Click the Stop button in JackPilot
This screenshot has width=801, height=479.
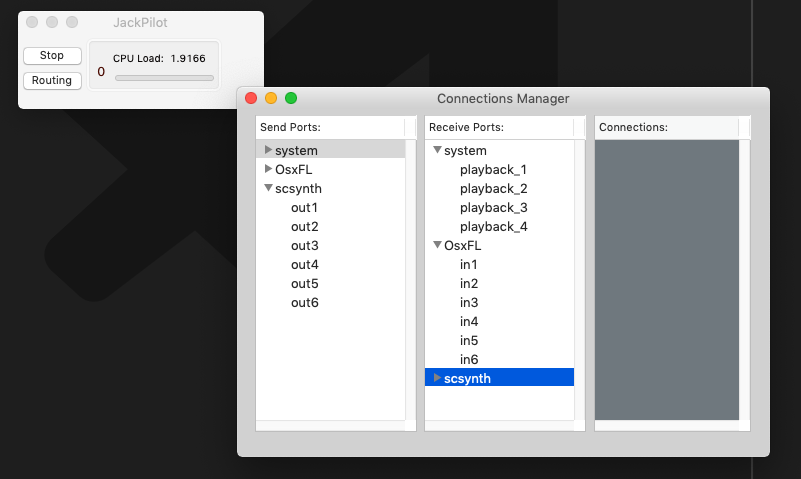coord(52,56)
